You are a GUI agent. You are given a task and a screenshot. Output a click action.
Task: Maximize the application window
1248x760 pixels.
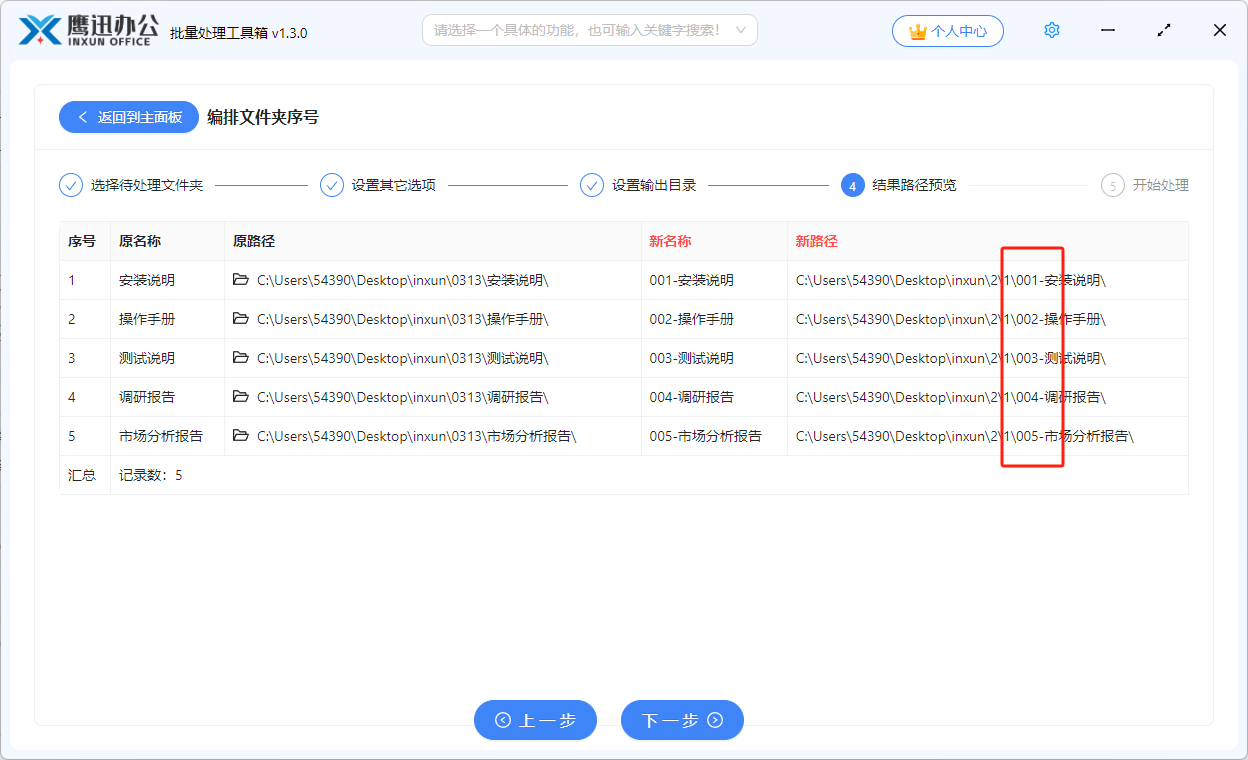tap(1164, 30)
